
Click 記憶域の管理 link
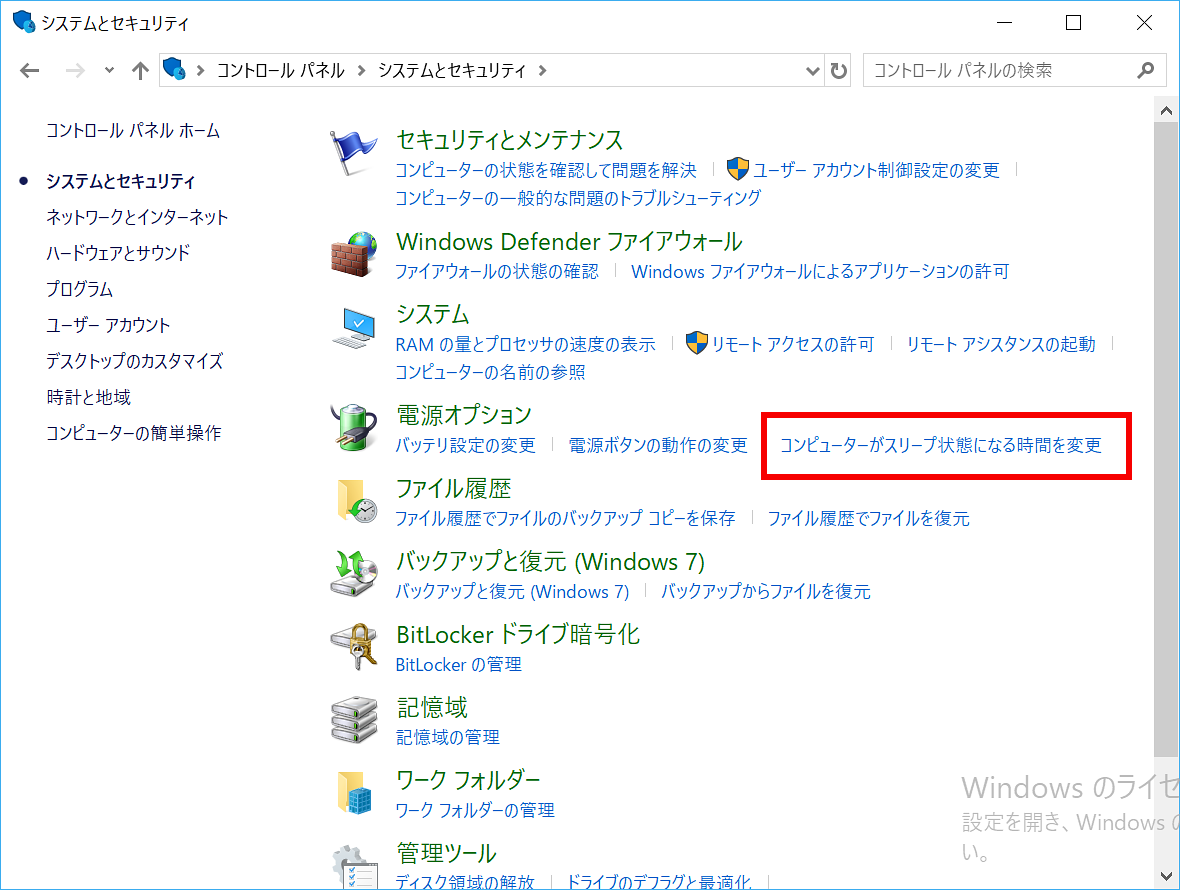tap(448, 737)
